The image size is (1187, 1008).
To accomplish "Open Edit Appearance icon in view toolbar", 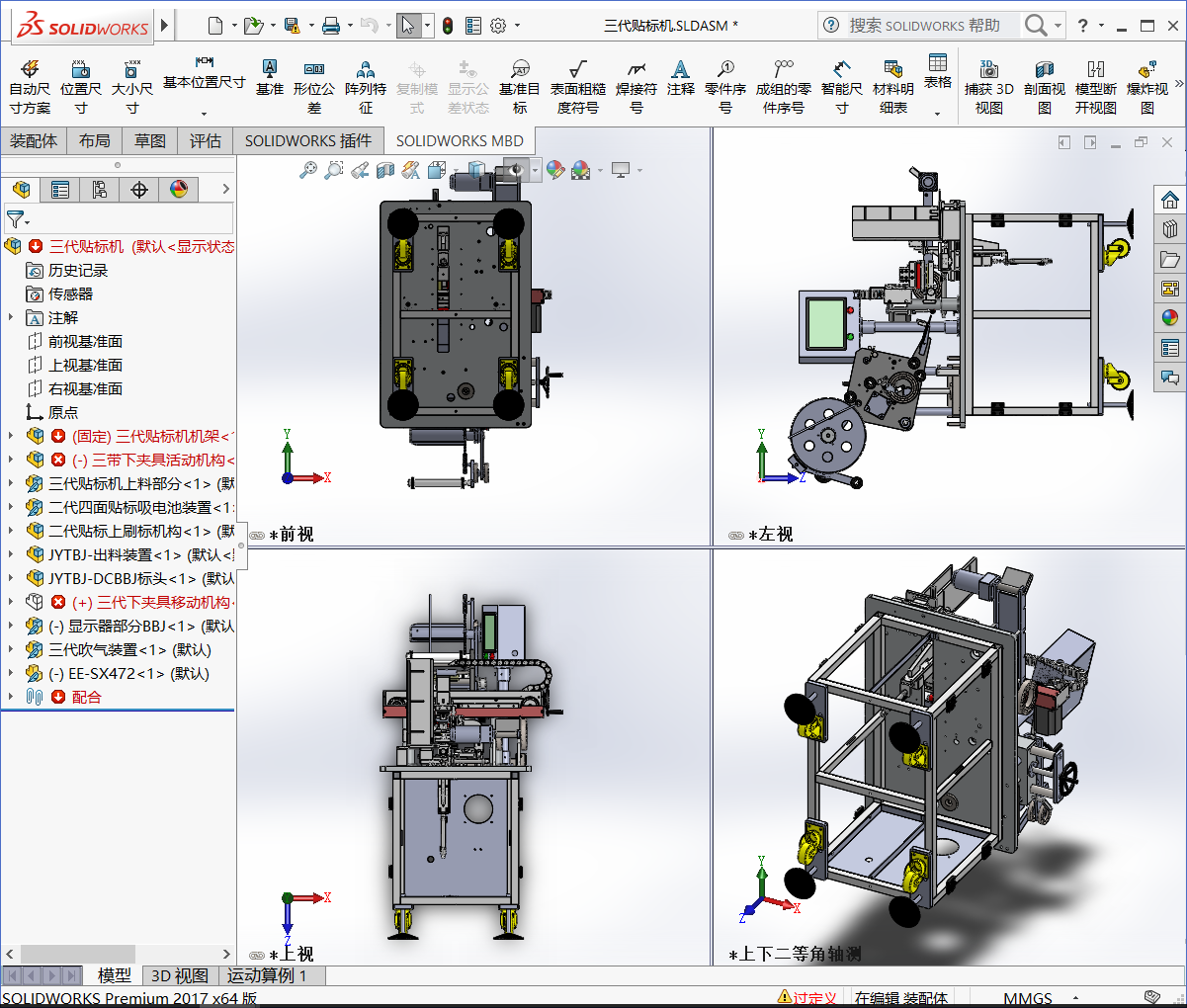I will point(555,170).
